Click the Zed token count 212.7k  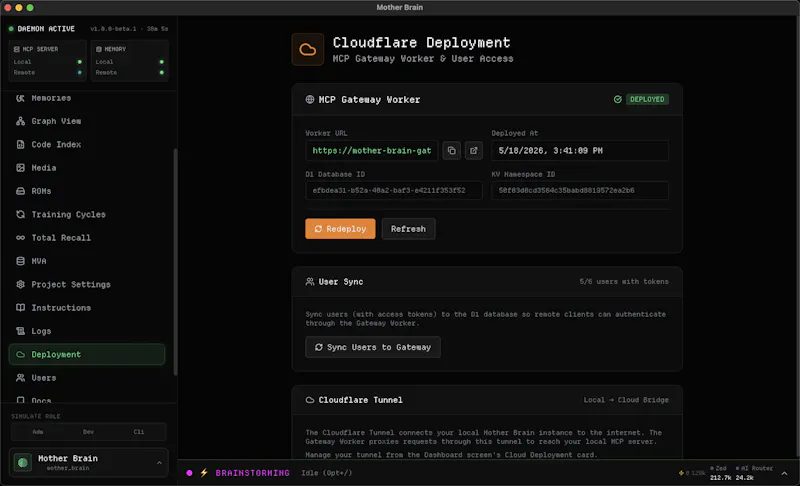point(720,478)
